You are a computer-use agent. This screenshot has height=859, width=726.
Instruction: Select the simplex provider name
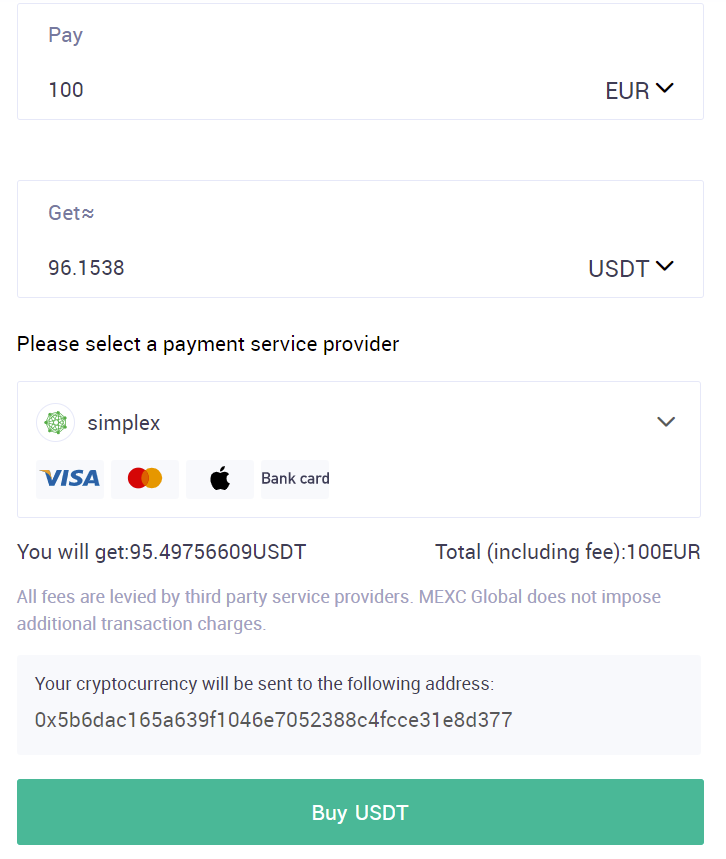click(x=124, y=423)
